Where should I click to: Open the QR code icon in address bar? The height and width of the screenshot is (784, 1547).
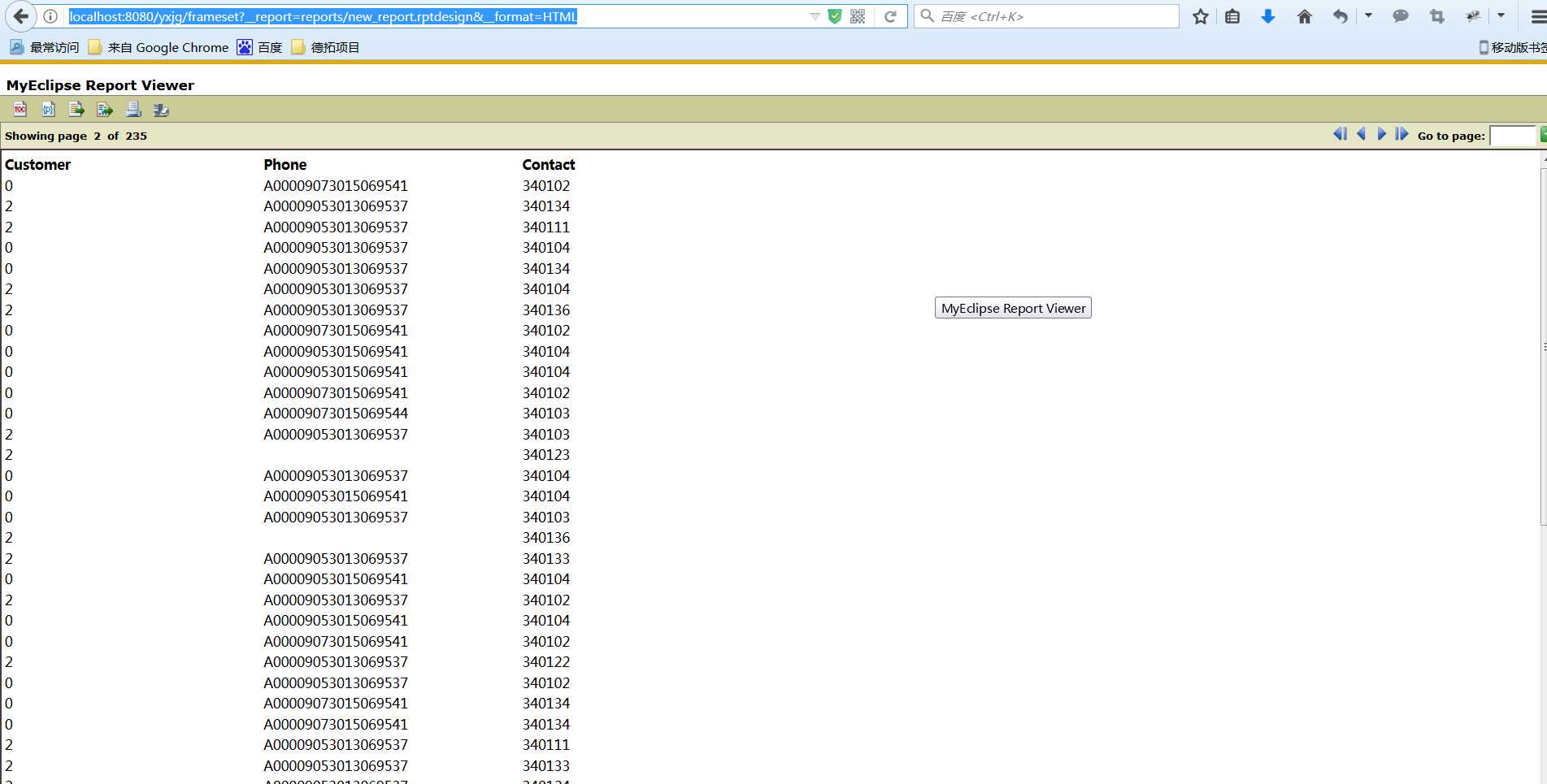click(x=858, y=16)
